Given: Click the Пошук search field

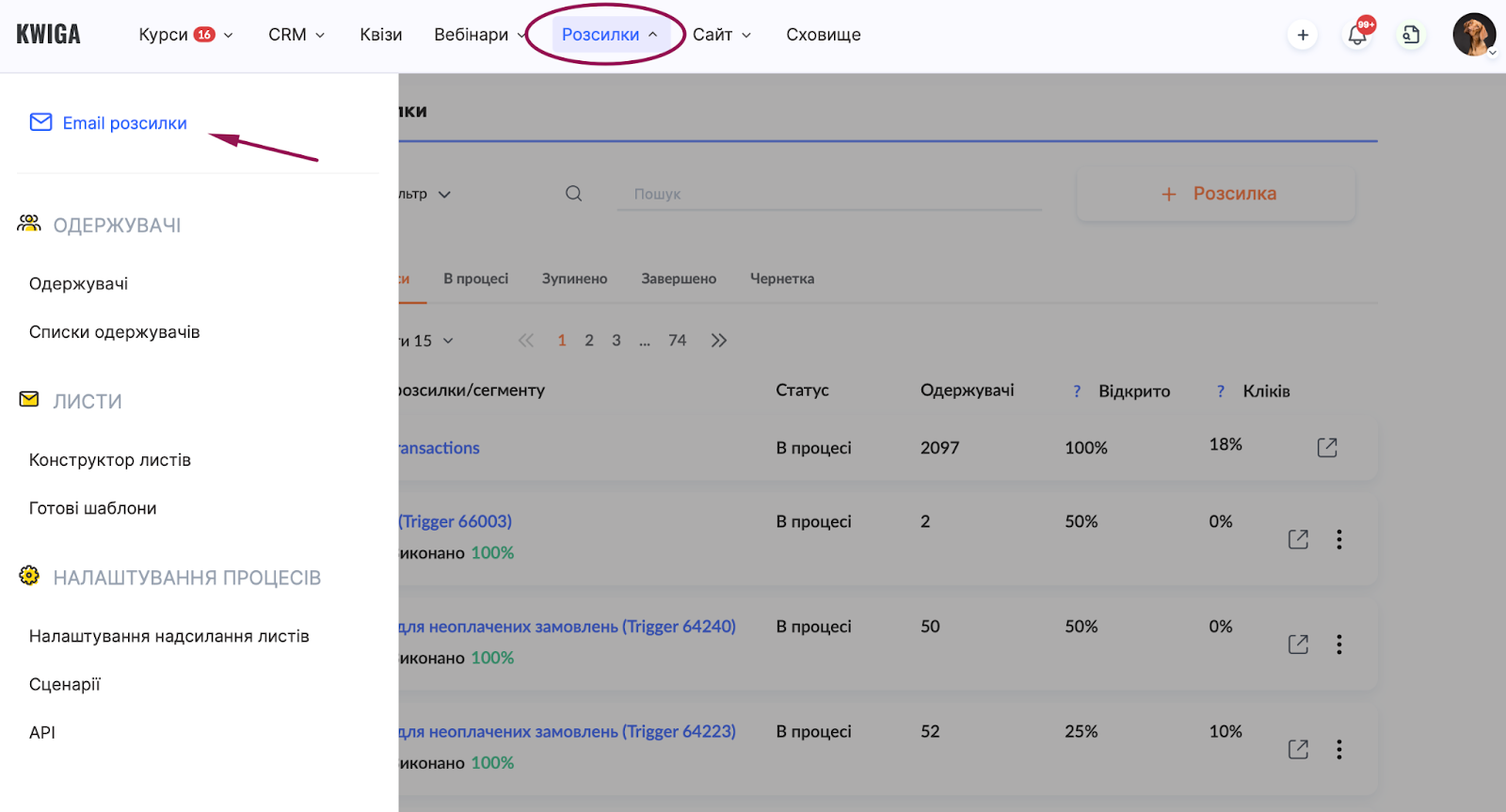Looking at the screenshot, I should [828, 194].
